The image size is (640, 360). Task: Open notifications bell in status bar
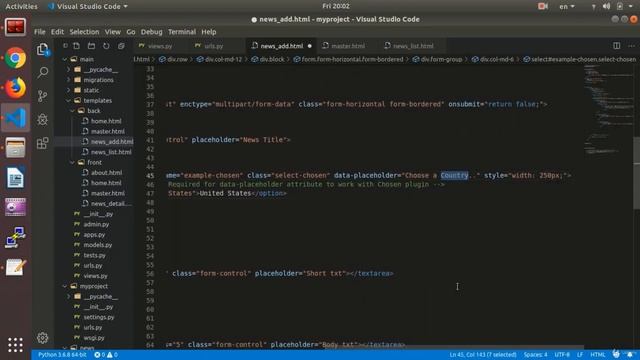coord(630,355)
